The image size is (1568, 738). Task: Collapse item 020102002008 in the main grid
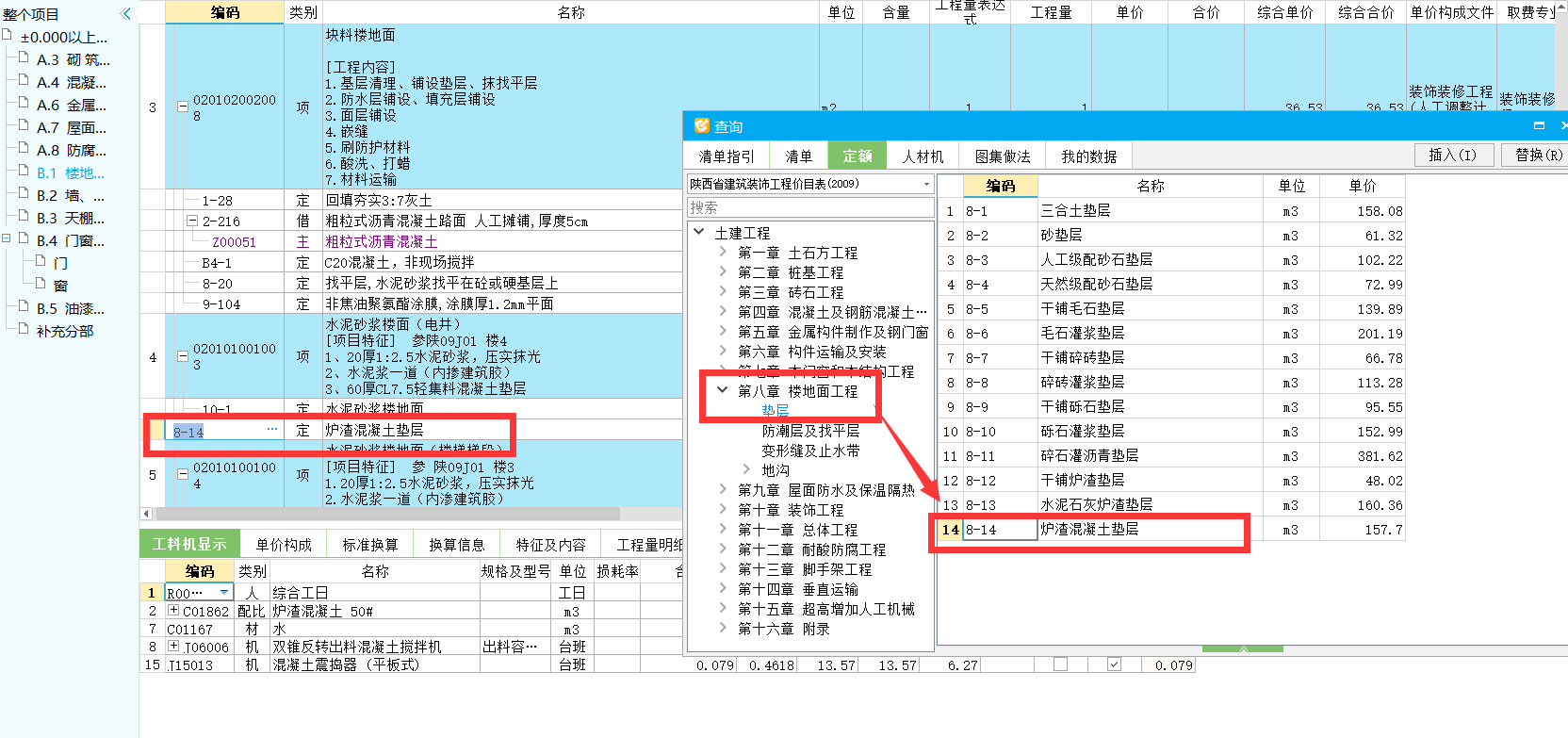[183, 107]
